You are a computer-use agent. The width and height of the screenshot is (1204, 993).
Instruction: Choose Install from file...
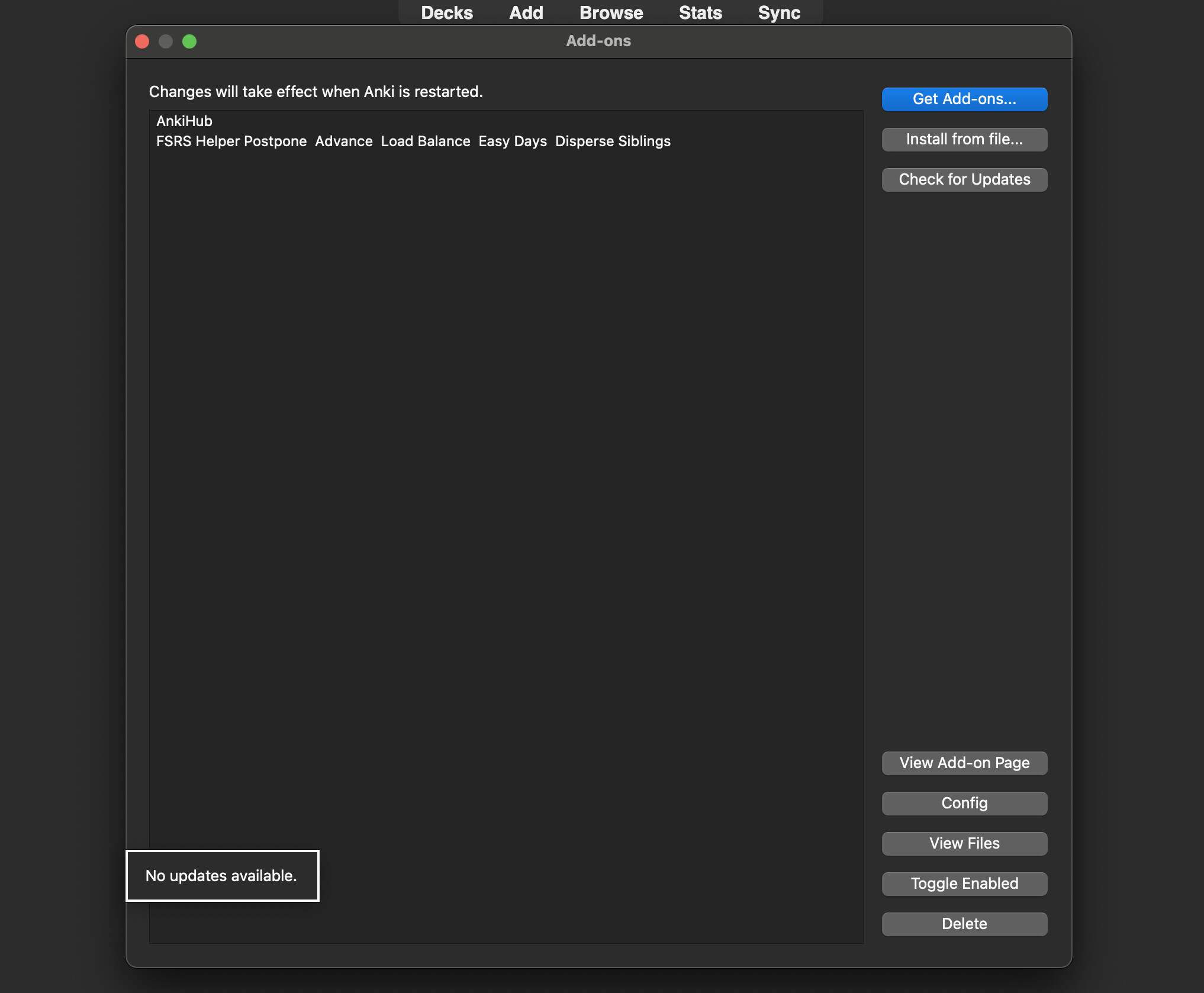click(964, 139)
